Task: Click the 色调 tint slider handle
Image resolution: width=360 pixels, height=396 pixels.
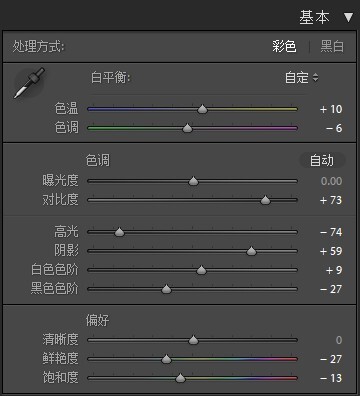Action: click(x=188, y=128)
